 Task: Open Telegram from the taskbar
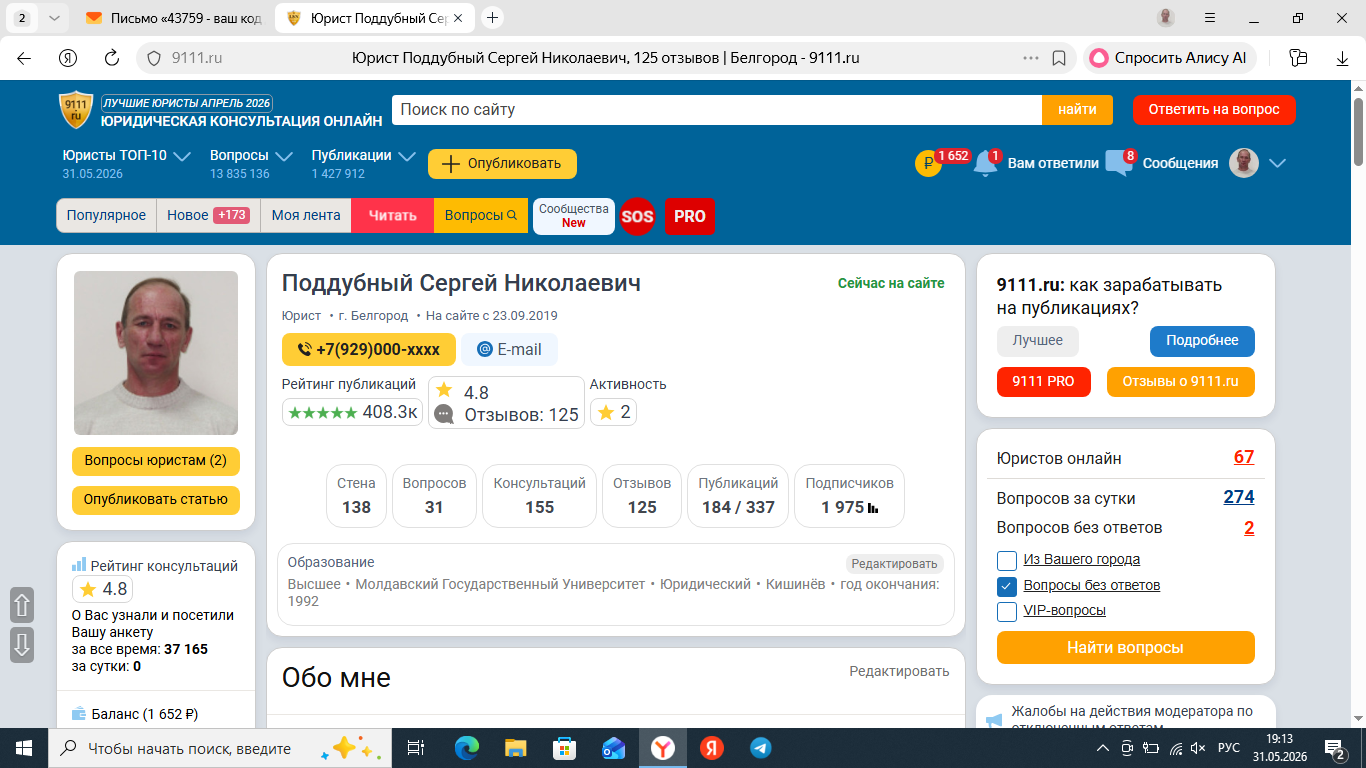(x=760, y=747)
